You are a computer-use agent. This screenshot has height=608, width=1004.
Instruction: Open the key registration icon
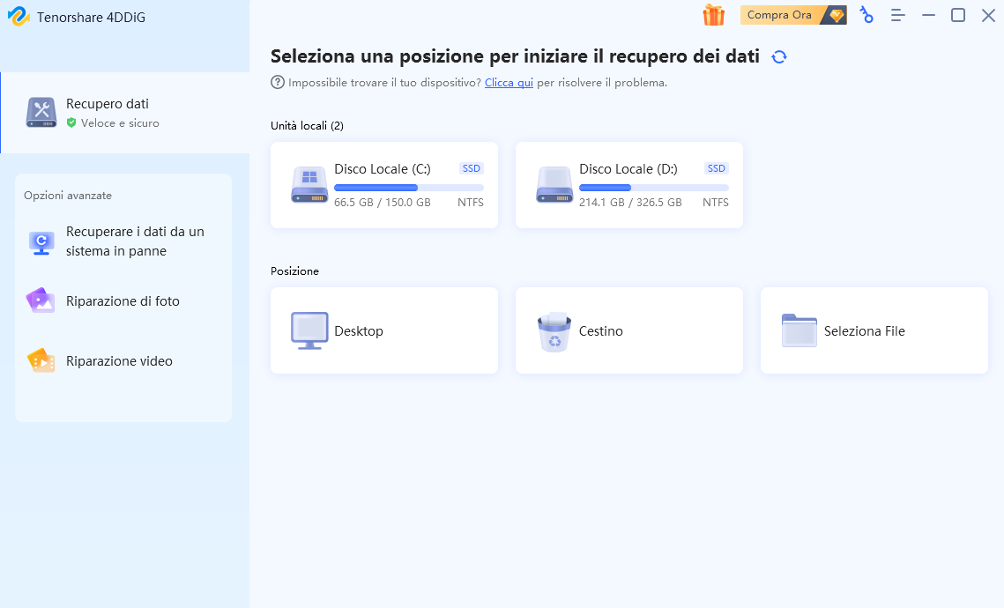coord(866,15)
